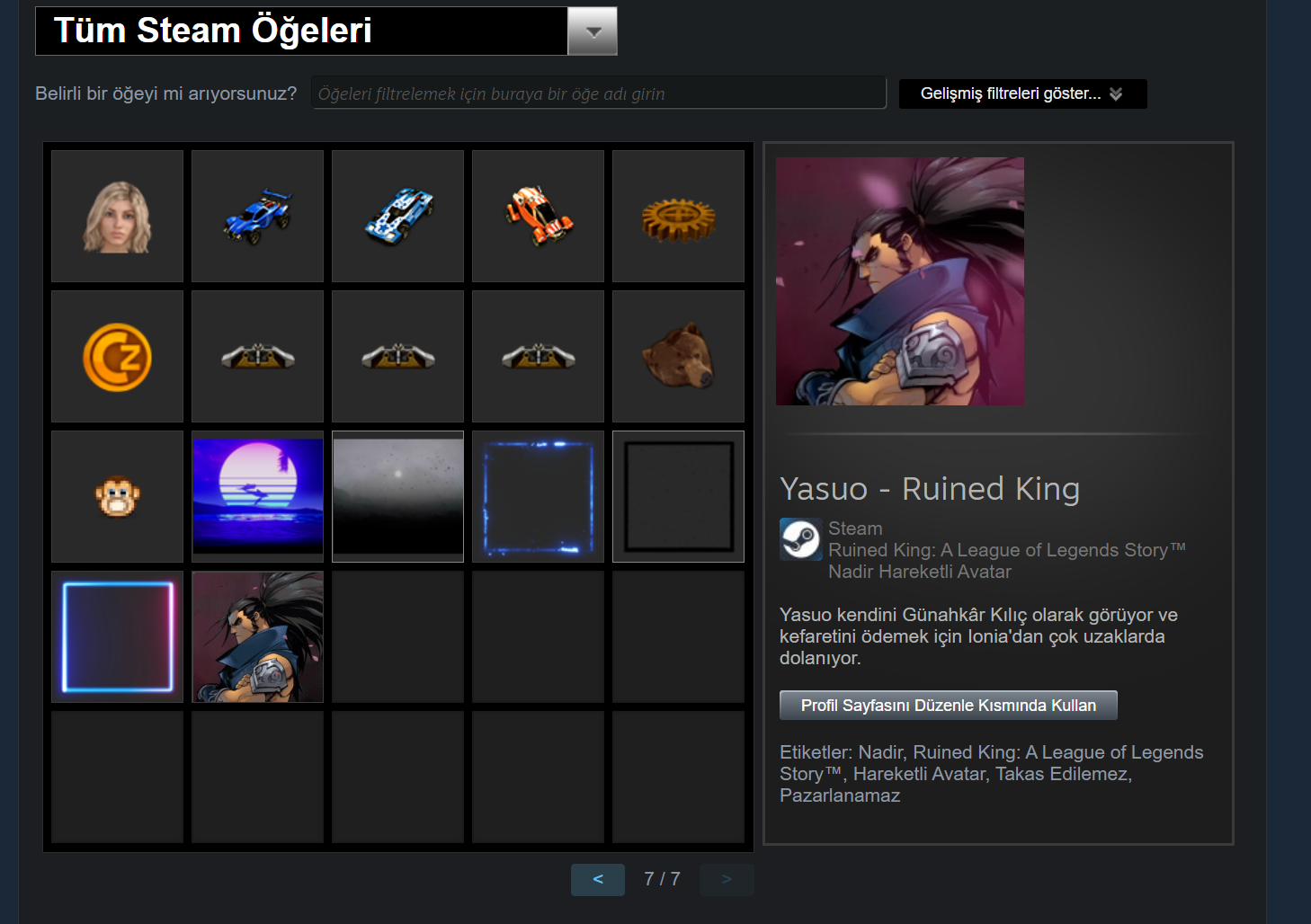Select the neon gradient avatar frame item
Viewport: 1311px width, 924px height.
(x=117, y=636)
